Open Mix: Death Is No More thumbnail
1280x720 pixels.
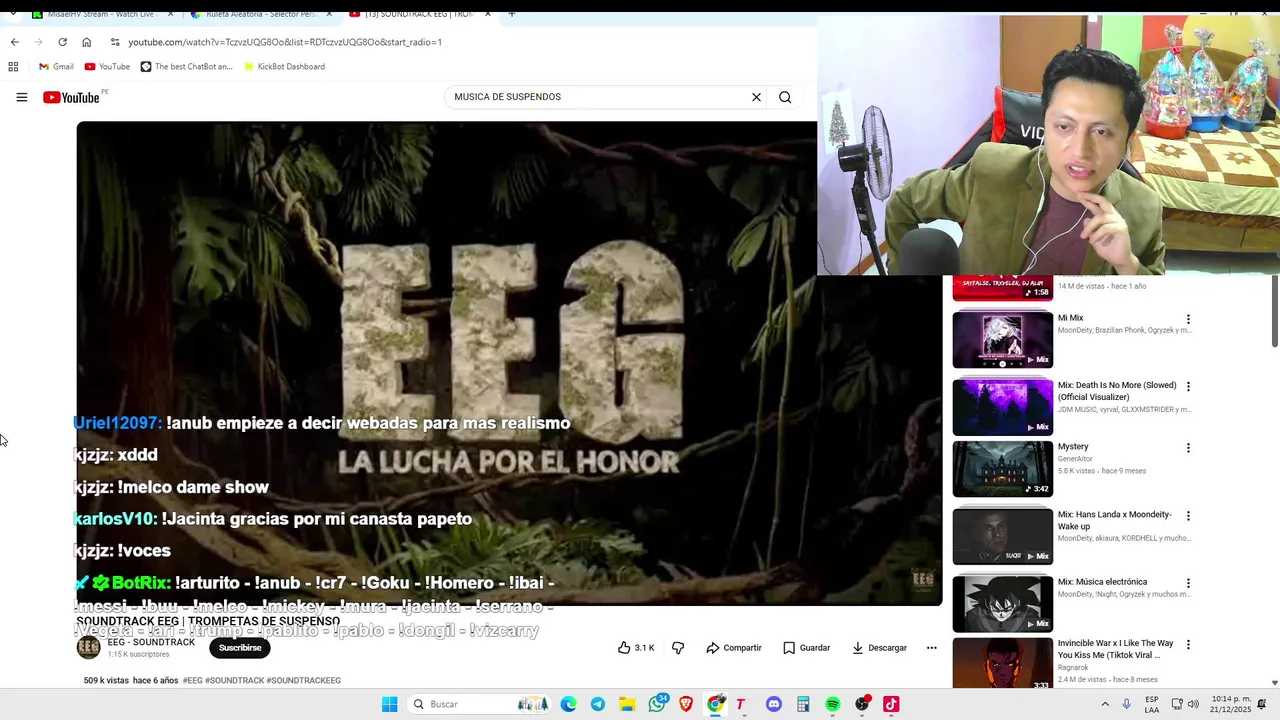tap(1002, 406)
